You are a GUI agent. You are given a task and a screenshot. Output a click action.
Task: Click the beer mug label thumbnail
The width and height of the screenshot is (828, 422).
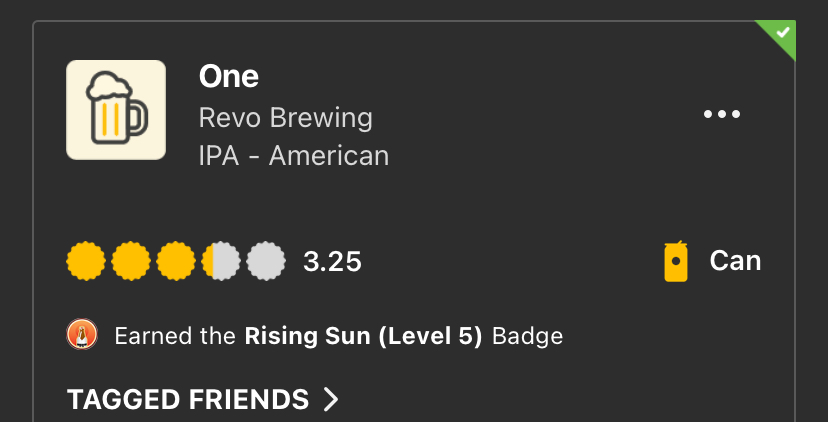click(116, 110)
